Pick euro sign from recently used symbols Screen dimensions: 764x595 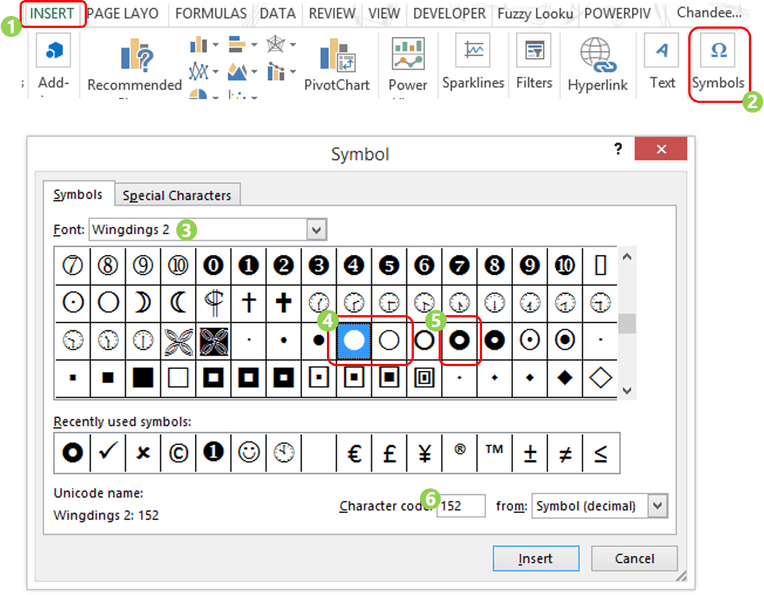click(x=354, y=453)
